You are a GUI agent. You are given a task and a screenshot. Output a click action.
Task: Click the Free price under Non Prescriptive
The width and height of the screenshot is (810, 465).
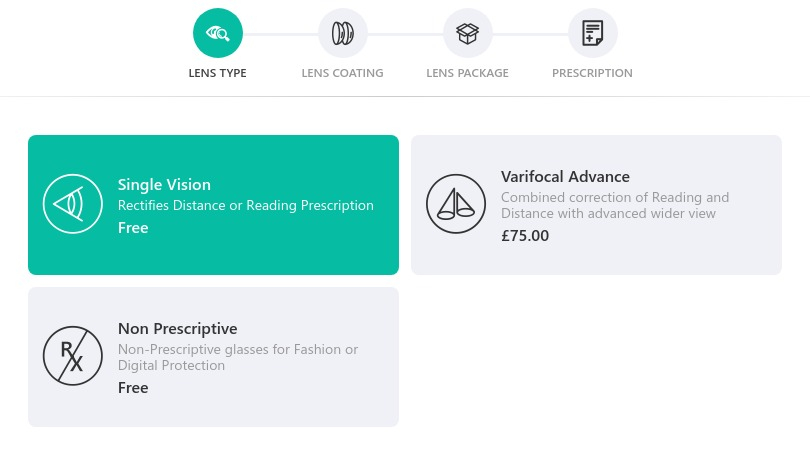click(133, 388)
